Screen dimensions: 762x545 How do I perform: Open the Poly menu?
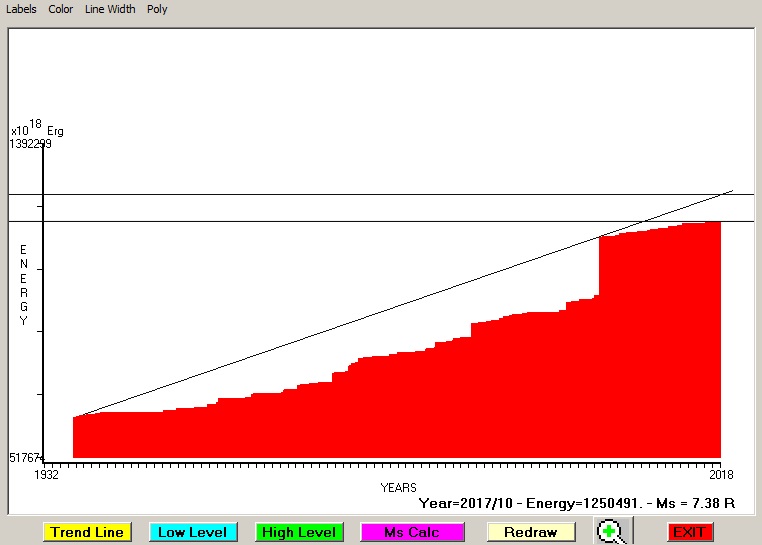click(x=157, y=9)
